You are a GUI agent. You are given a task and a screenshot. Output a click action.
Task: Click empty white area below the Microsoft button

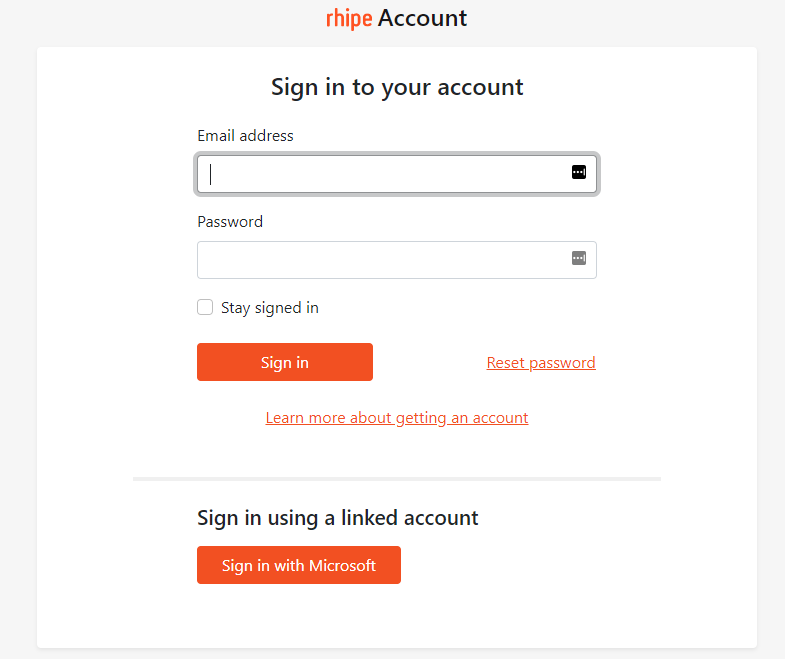[397, 615]
